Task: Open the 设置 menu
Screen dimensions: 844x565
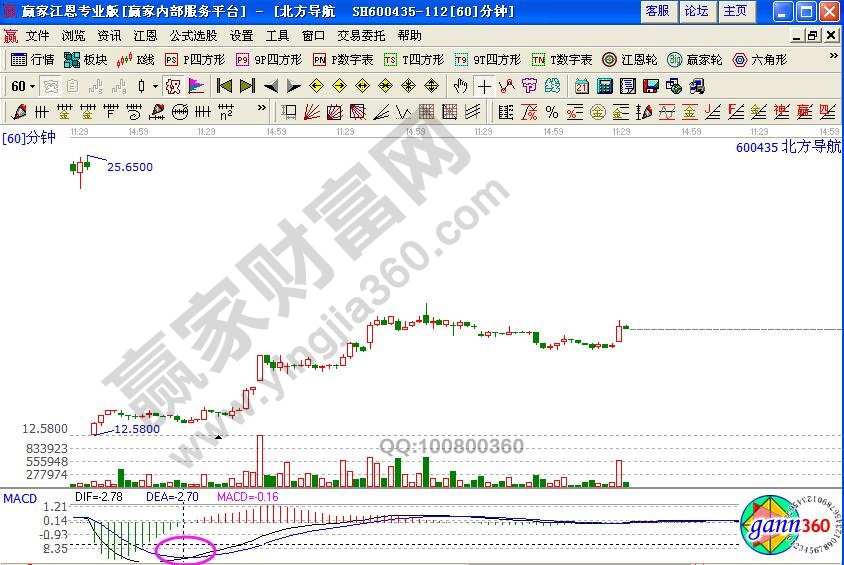Action: [242, 36]
